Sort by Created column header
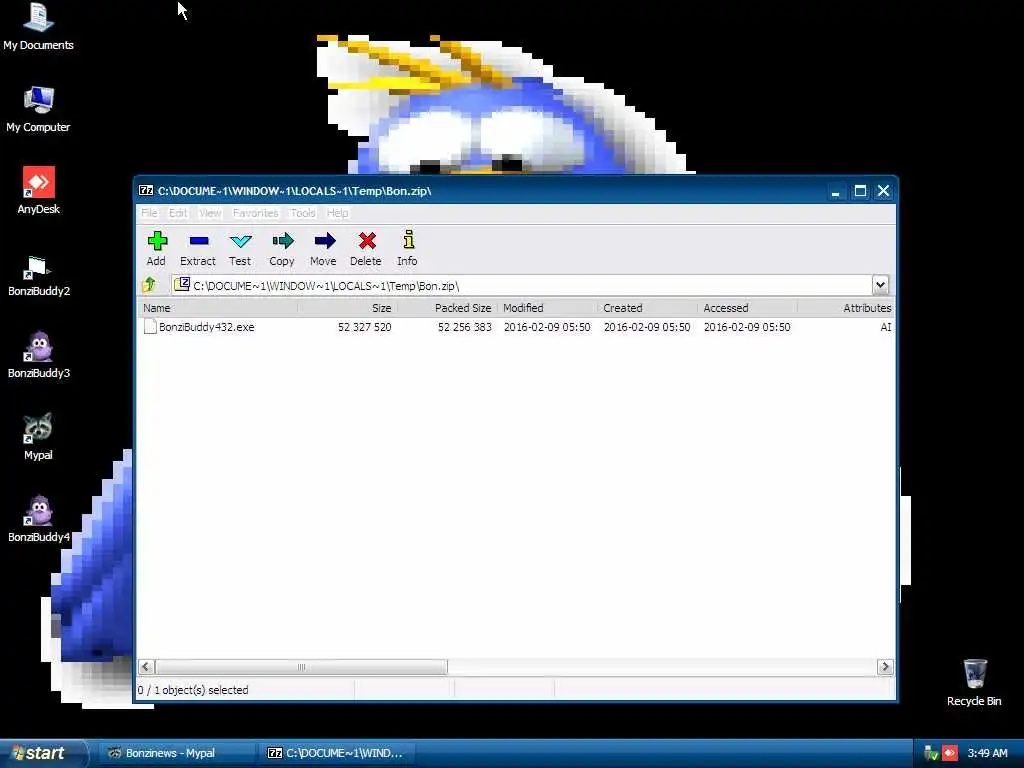The height and width of the screenshot is (768, 1024). (x=647, y=308)
